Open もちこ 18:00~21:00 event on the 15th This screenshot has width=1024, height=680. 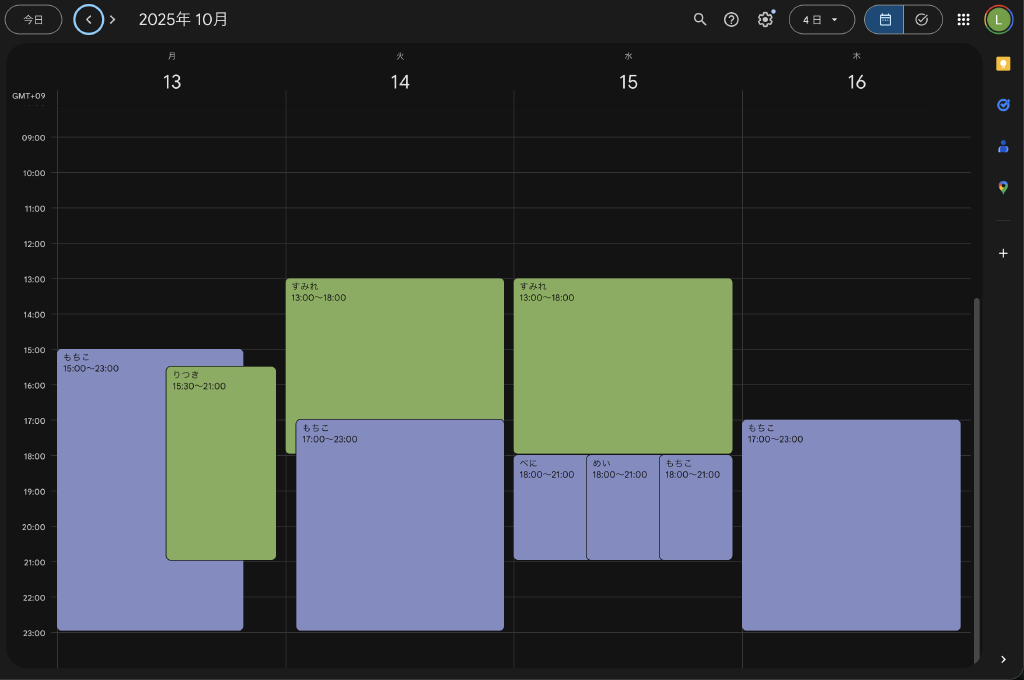[x=696, y=508]
